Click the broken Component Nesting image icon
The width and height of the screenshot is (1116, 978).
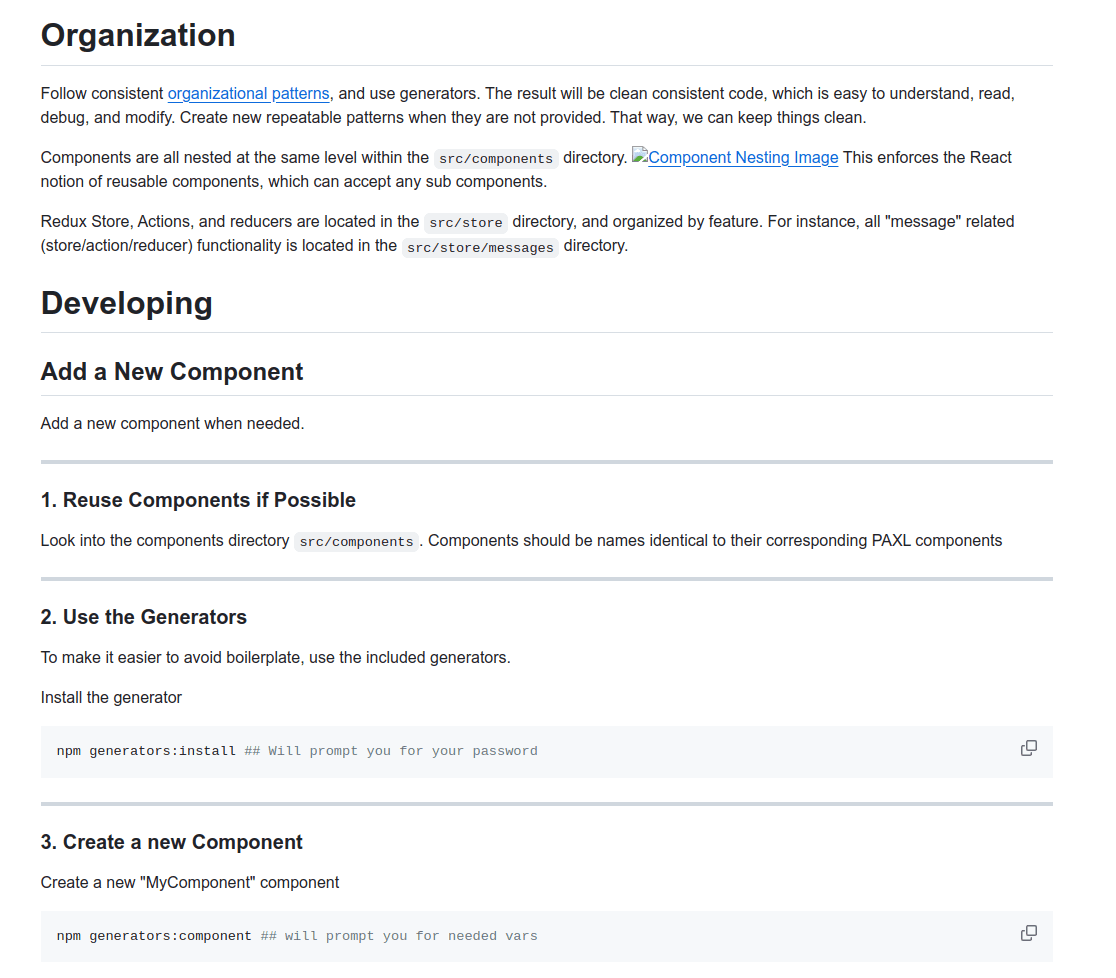point(640,157)
